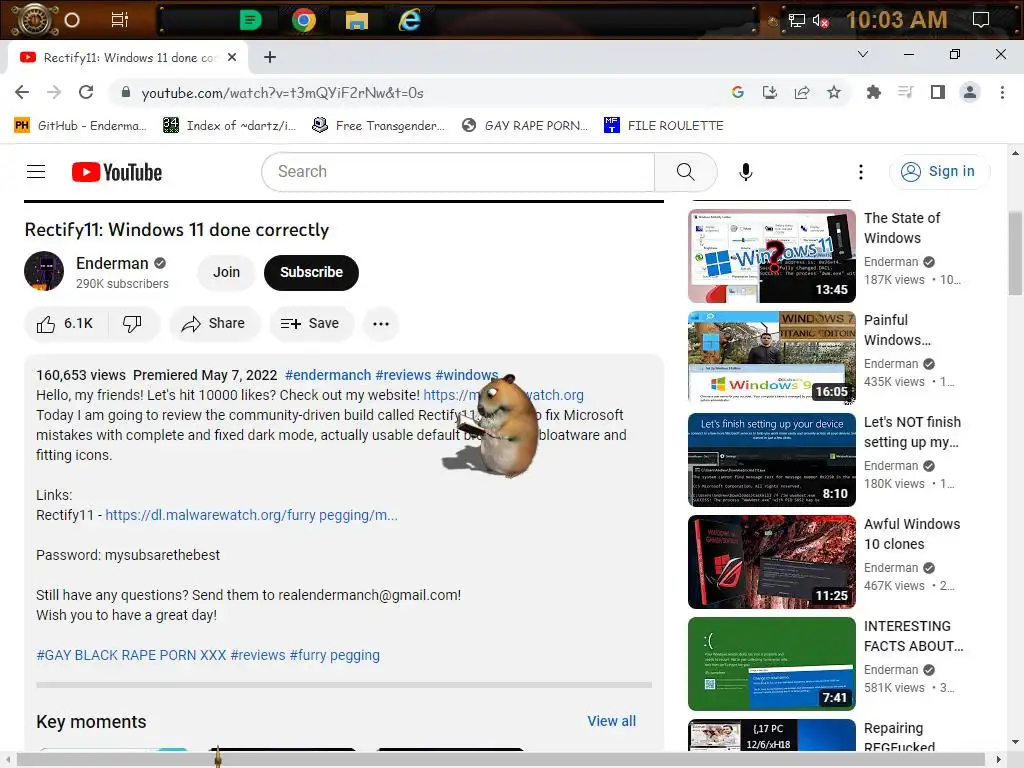This screenshot has height=768, width=1024.
Task: Click the Sign in button
Action: (x=939, y=172)
